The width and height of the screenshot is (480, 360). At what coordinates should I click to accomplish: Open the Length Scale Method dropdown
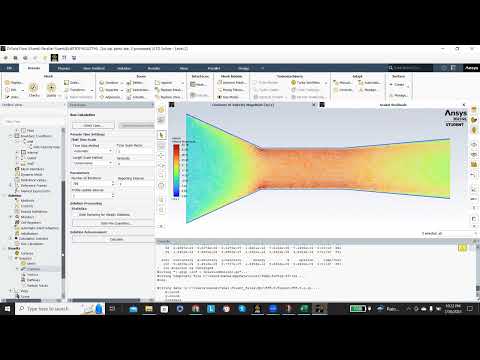[93, 163]
